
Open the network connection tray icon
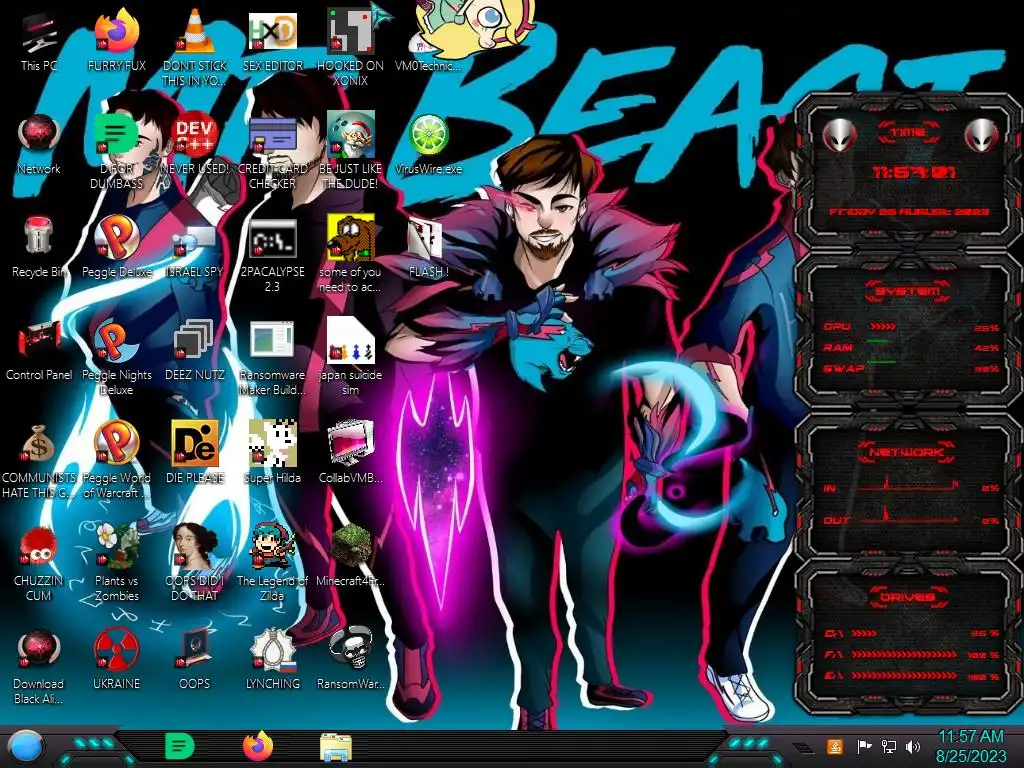pos(889,746)
